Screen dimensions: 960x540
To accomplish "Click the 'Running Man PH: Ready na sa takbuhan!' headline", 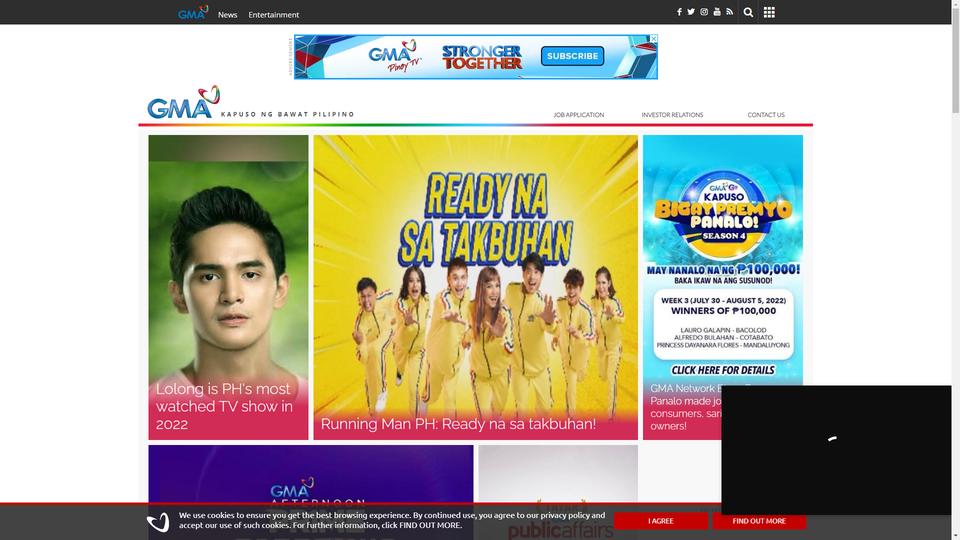I will coord(458,424).
